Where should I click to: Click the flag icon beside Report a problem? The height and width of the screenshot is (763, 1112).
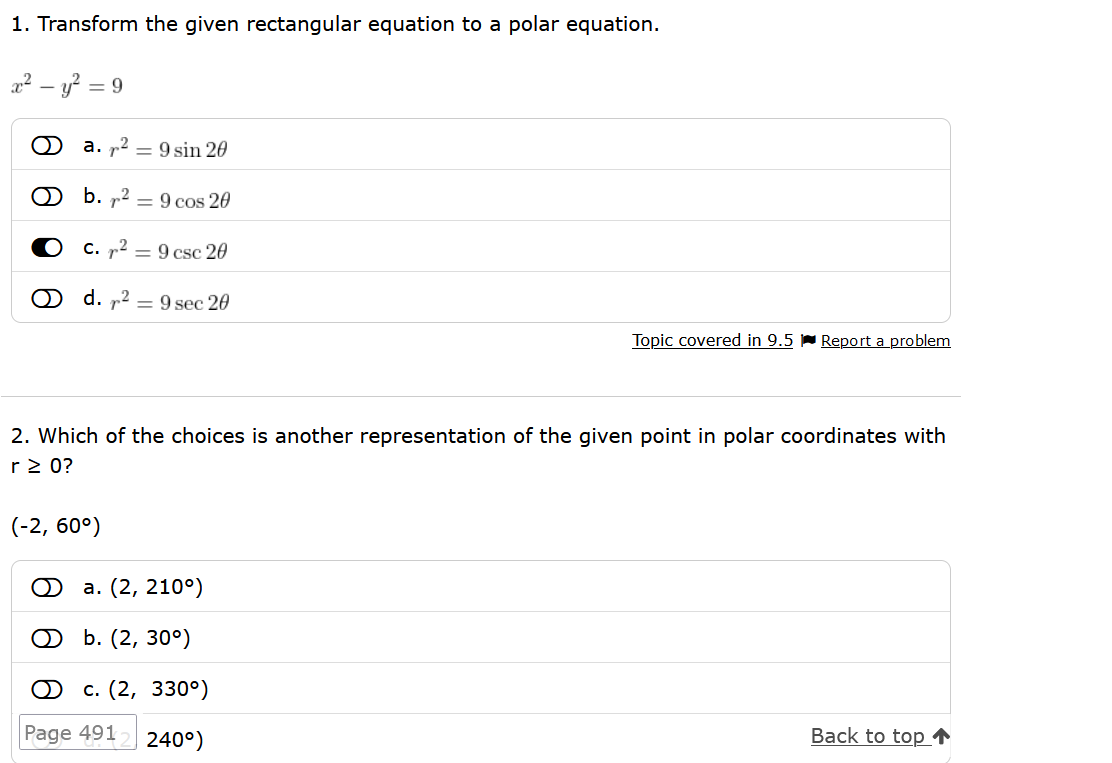808,340
